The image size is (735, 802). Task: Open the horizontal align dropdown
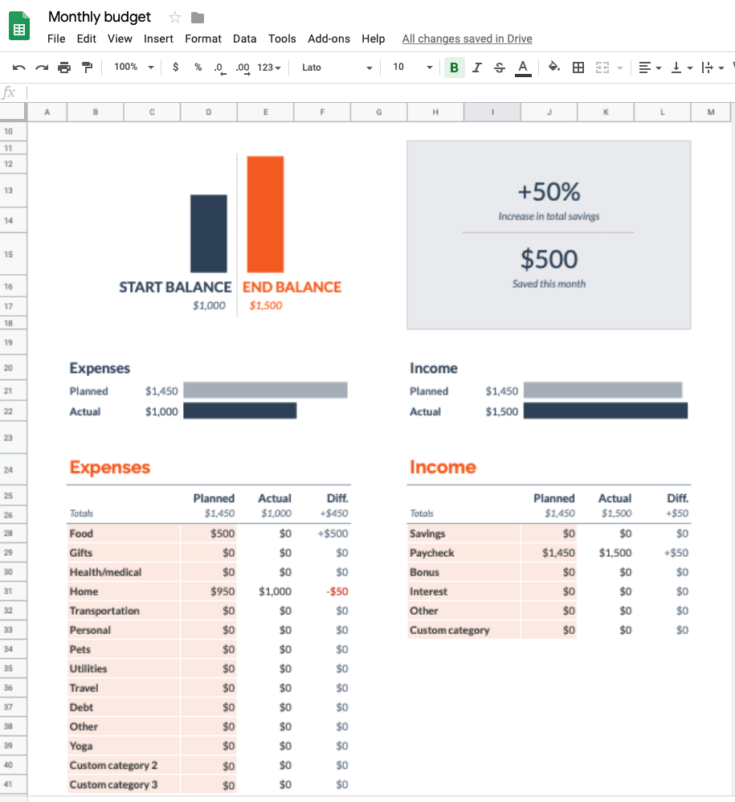pyautogui.click(x=650, y=68)
